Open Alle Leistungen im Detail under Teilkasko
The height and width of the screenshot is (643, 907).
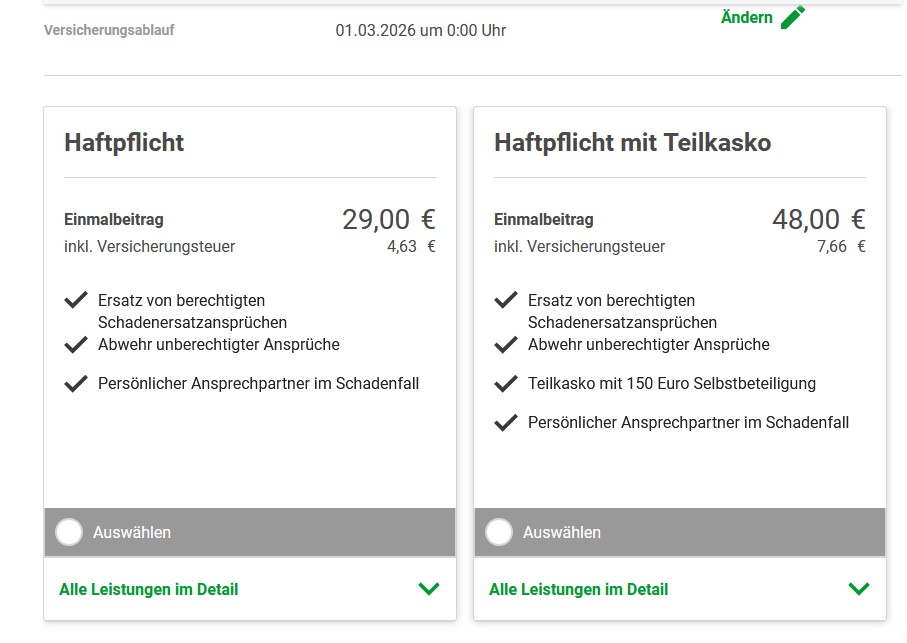coord(578,589)
